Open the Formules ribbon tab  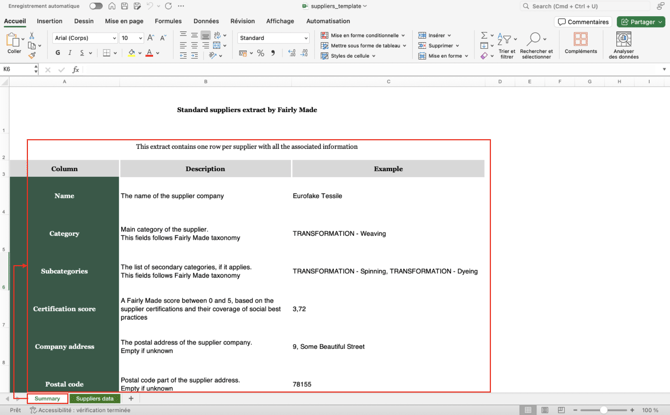[168, 21]
